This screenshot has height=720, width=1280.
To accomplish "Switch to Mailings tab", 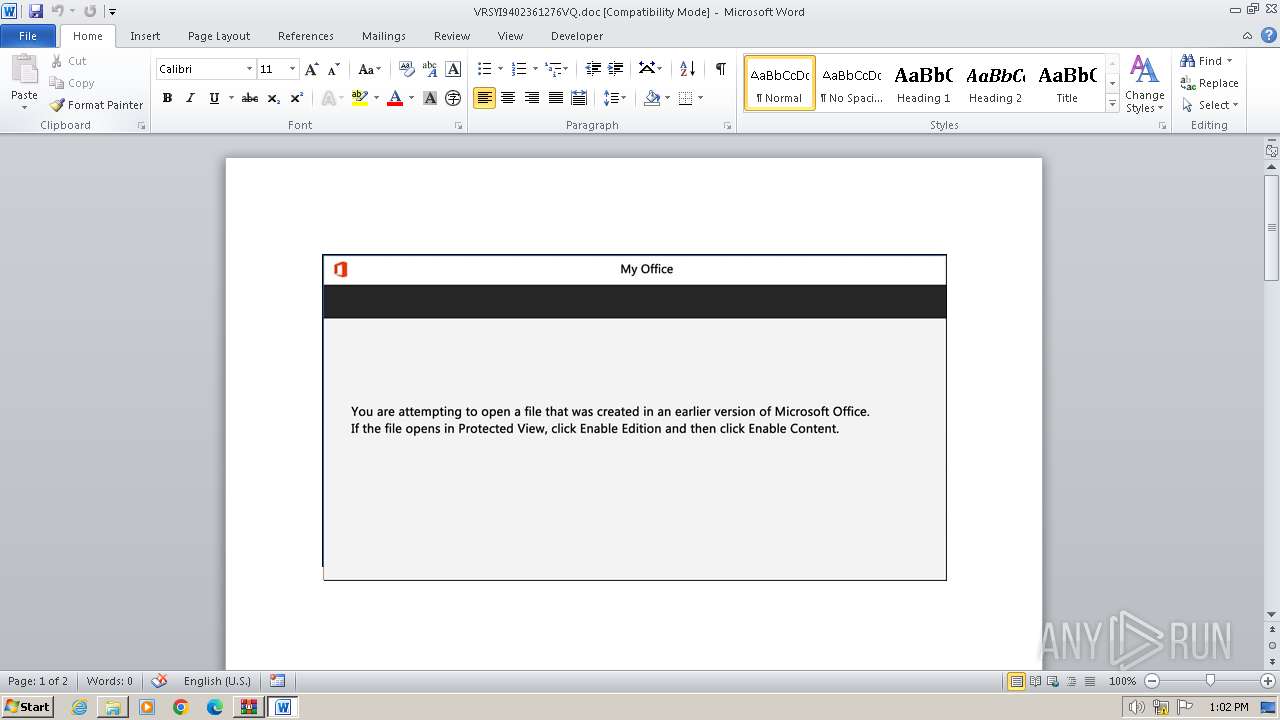I will pyautogui.click(x=384, y=36).
